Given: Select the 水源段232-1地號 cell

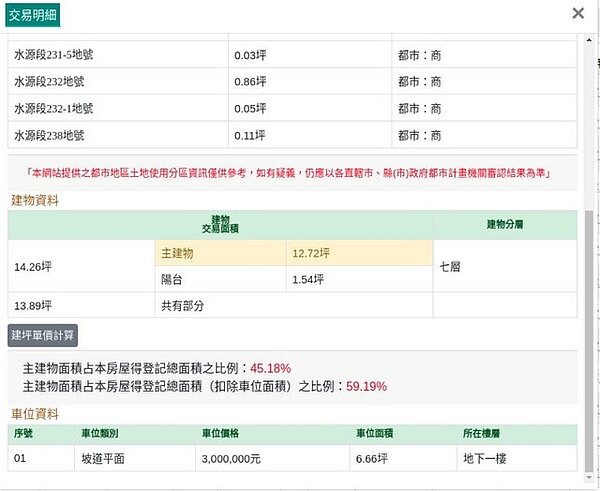Looking at the screenshot, I should pos(118,108).
